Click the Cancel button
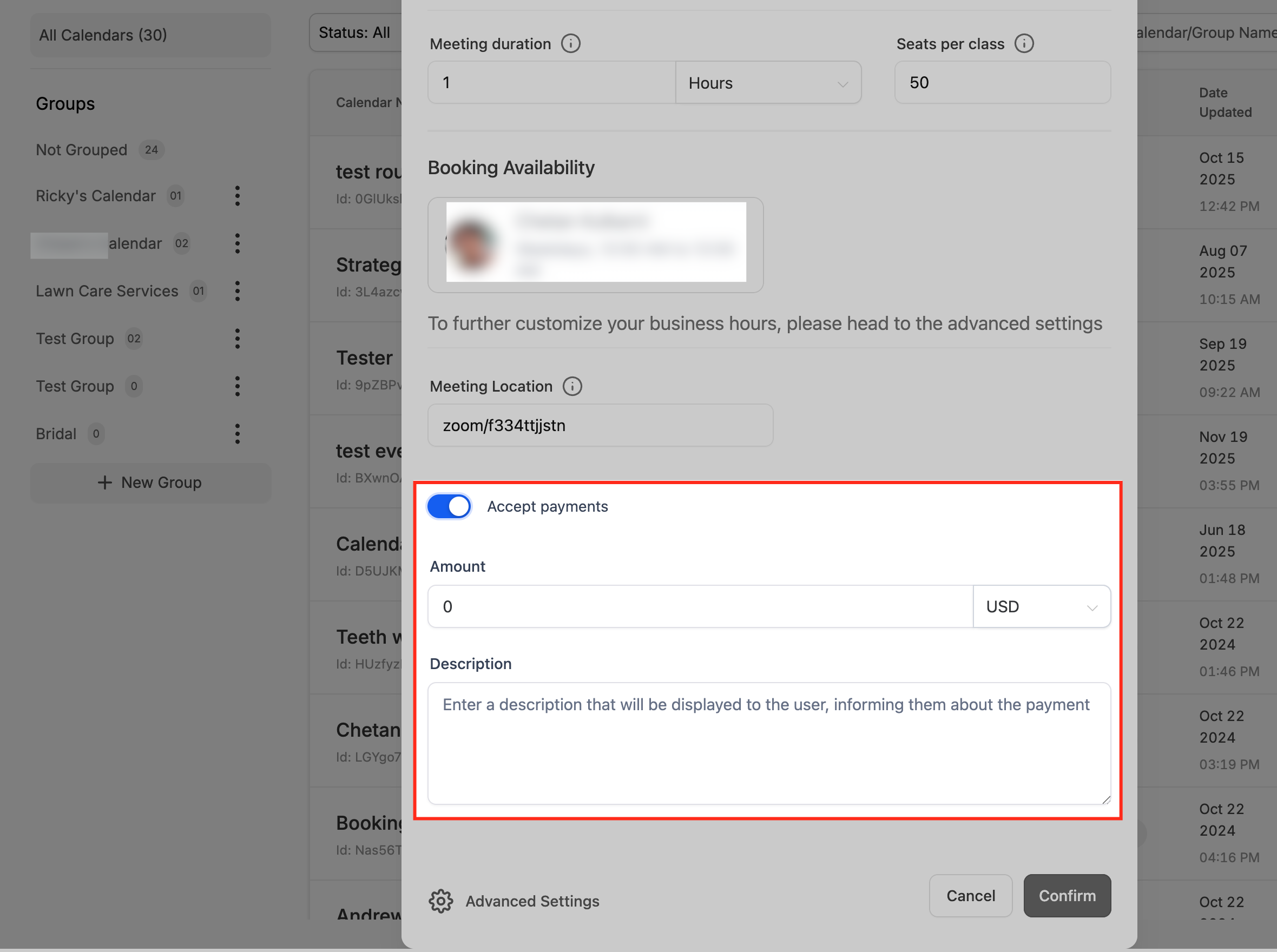The height and width of the screenshot is (952, 1277). pyautogui.click(x=970, y=896)
